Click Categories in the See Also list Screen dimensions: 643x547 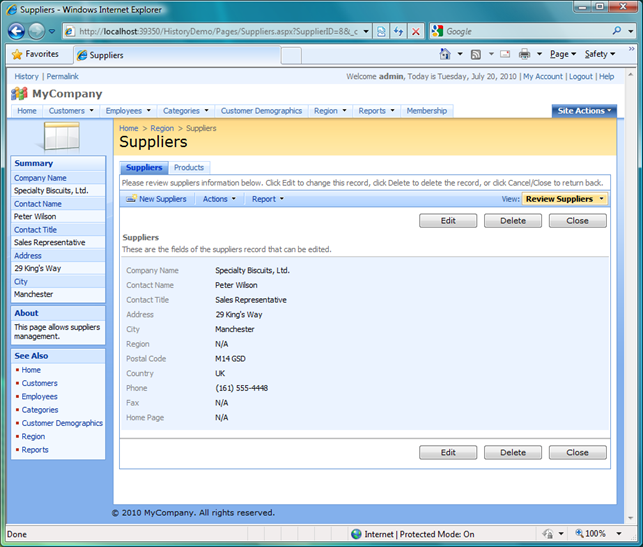40,410
